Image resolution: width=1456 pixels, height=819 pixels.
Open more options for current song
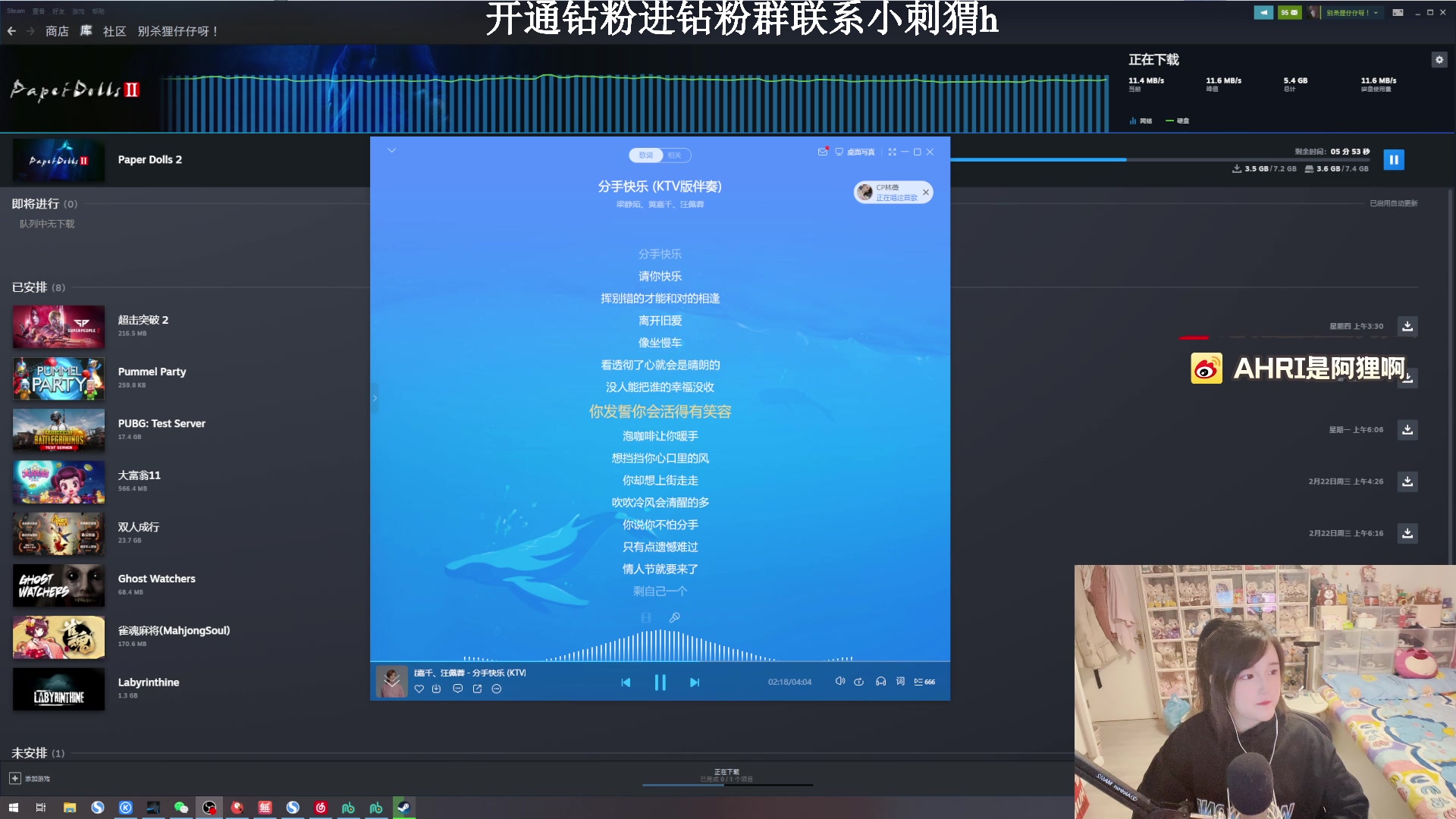497,689
